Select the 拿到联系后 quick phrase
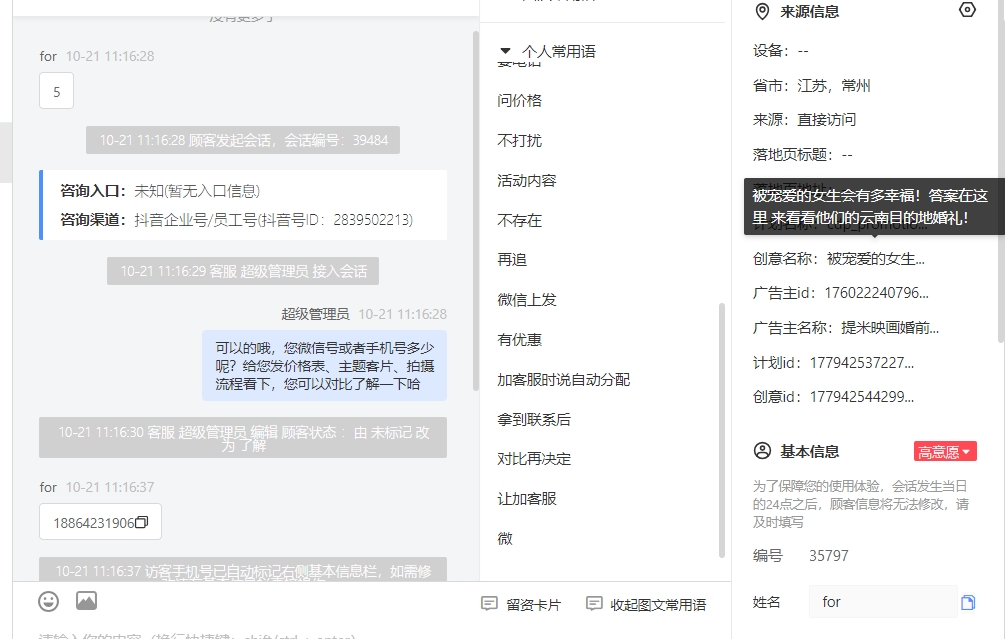The height and width of the screenshot is (639, 1005). [x=534, y=419]
